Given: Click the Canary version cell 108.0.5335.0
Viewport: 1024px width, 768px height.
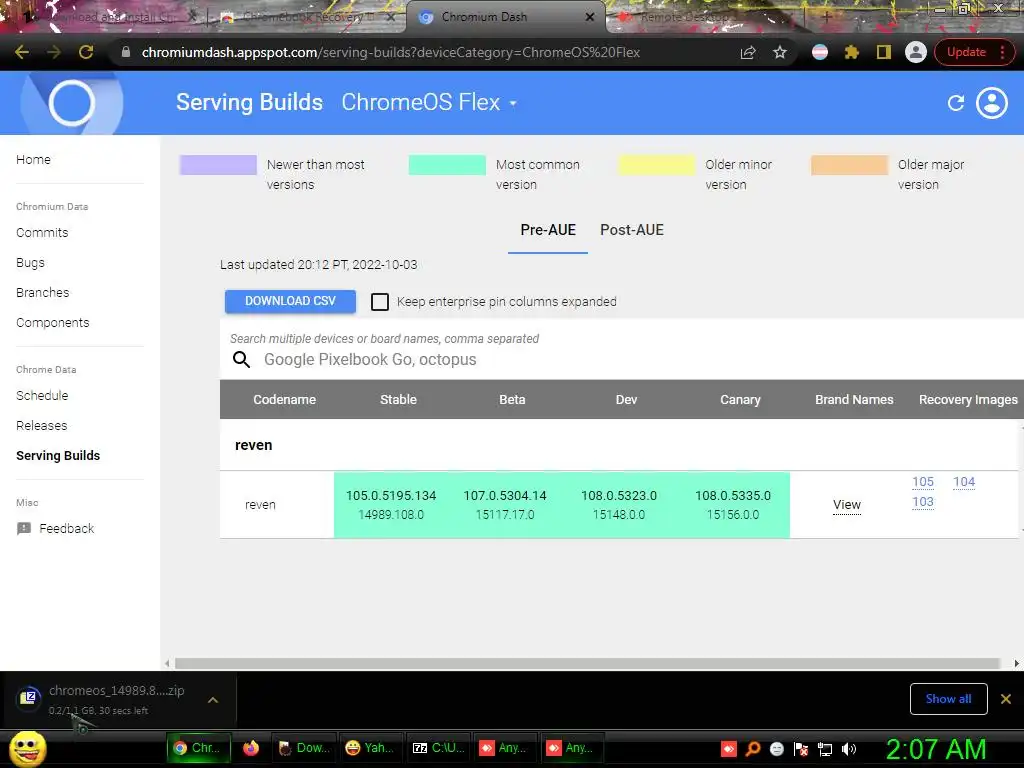Looking at the screenshot, I should 733,505.
